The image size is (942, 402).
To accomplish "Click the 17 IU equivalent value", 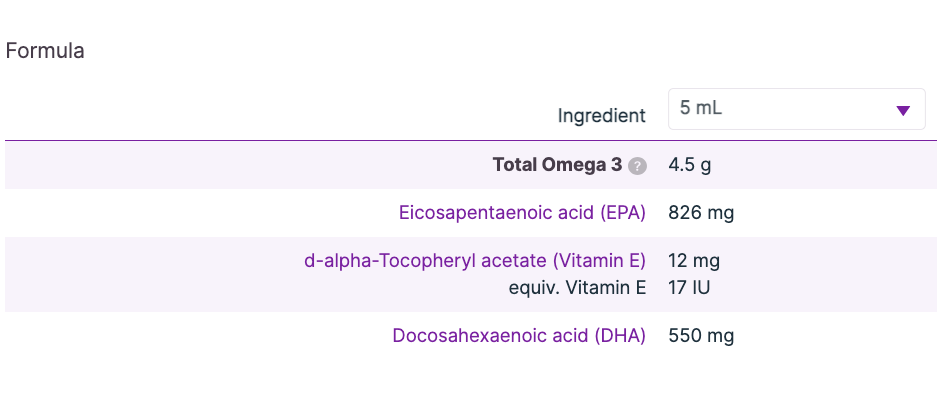I will click(x=689, y=288).
